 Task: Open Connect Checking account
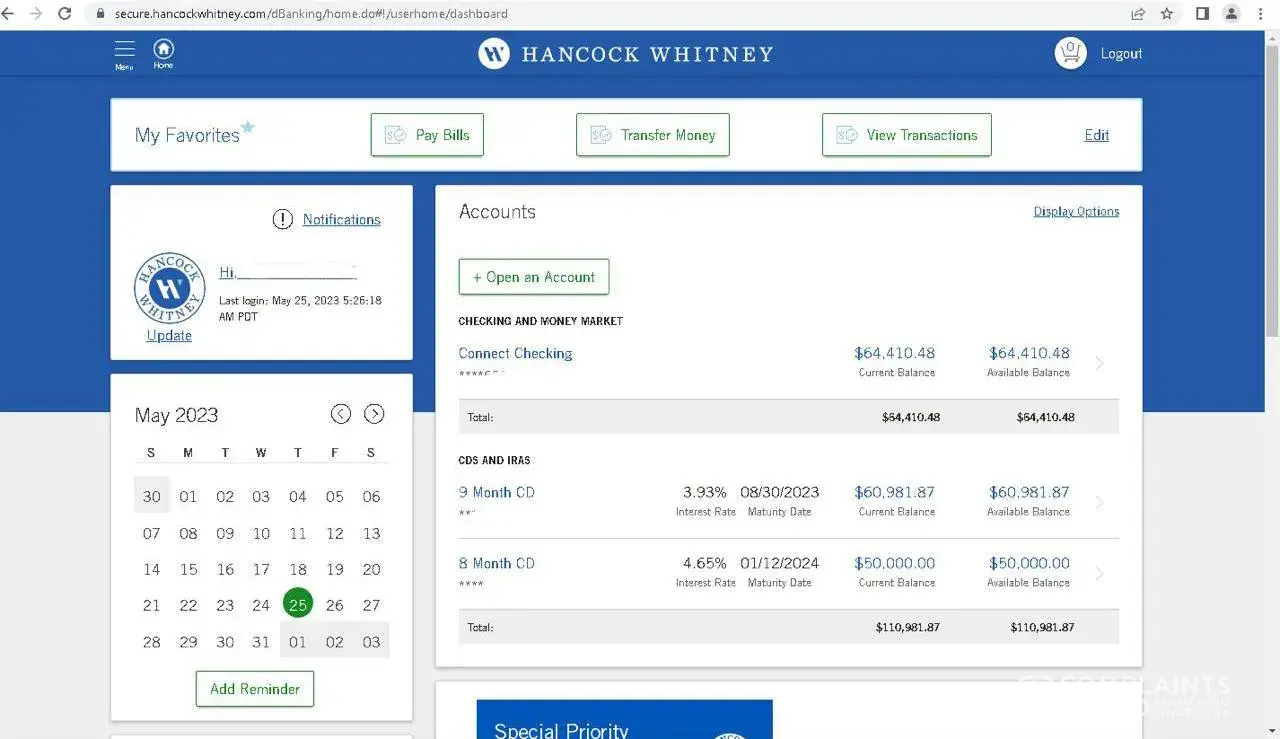515,353
